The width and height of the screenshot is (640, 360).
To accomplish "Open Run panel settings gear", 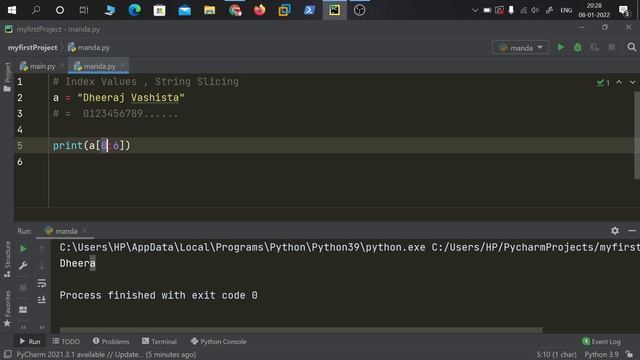I will click(615, 231).
